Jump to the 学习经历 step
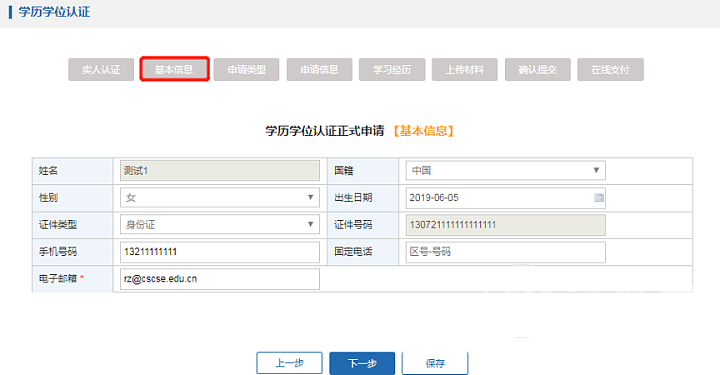 tap(392, 69)
